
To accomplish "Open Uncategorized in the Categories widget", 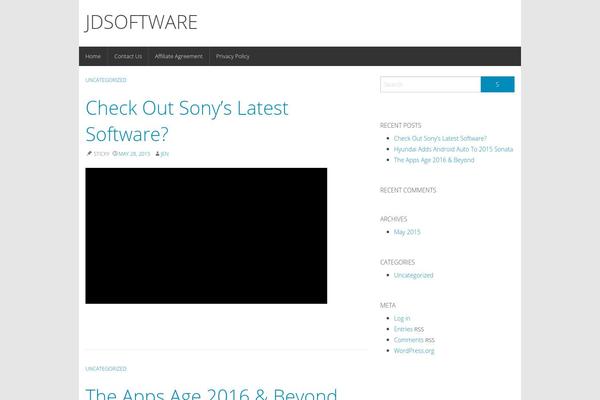I will pos(413,275).
